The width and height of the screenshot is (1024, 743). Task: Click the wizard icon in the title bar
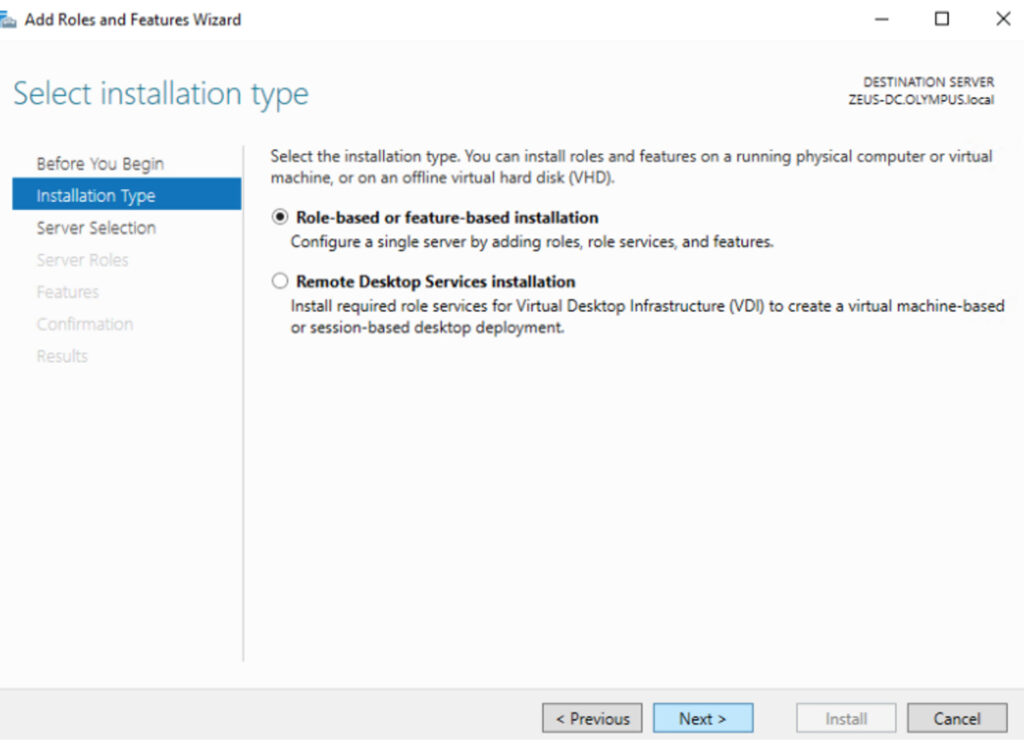[9, 20]
